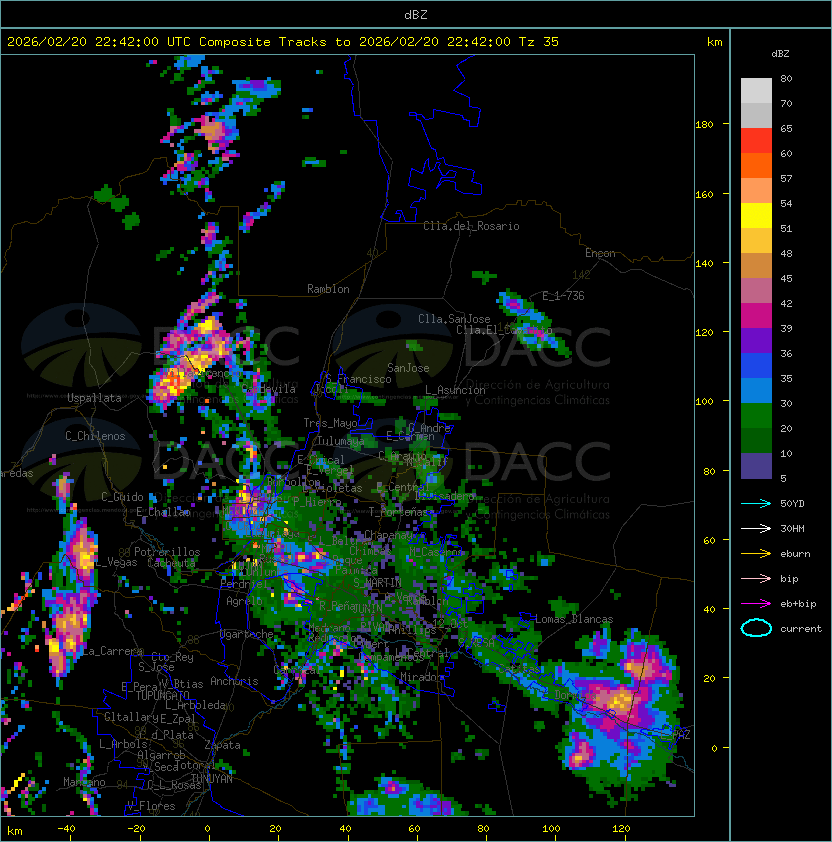Click the 30HM legend label
832x842 pixels.
pyautogui.click(x=792, y=528)
